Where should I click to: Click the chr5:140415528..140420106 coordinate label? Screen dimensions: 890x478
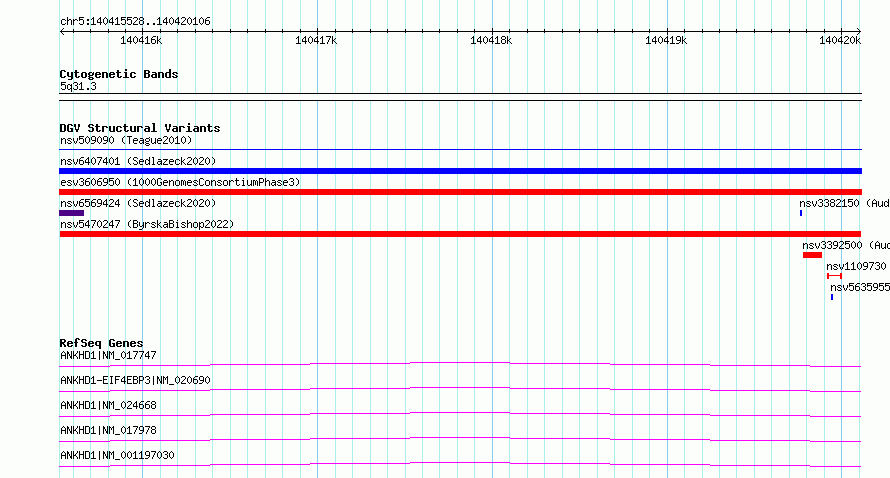pos(135,21)
